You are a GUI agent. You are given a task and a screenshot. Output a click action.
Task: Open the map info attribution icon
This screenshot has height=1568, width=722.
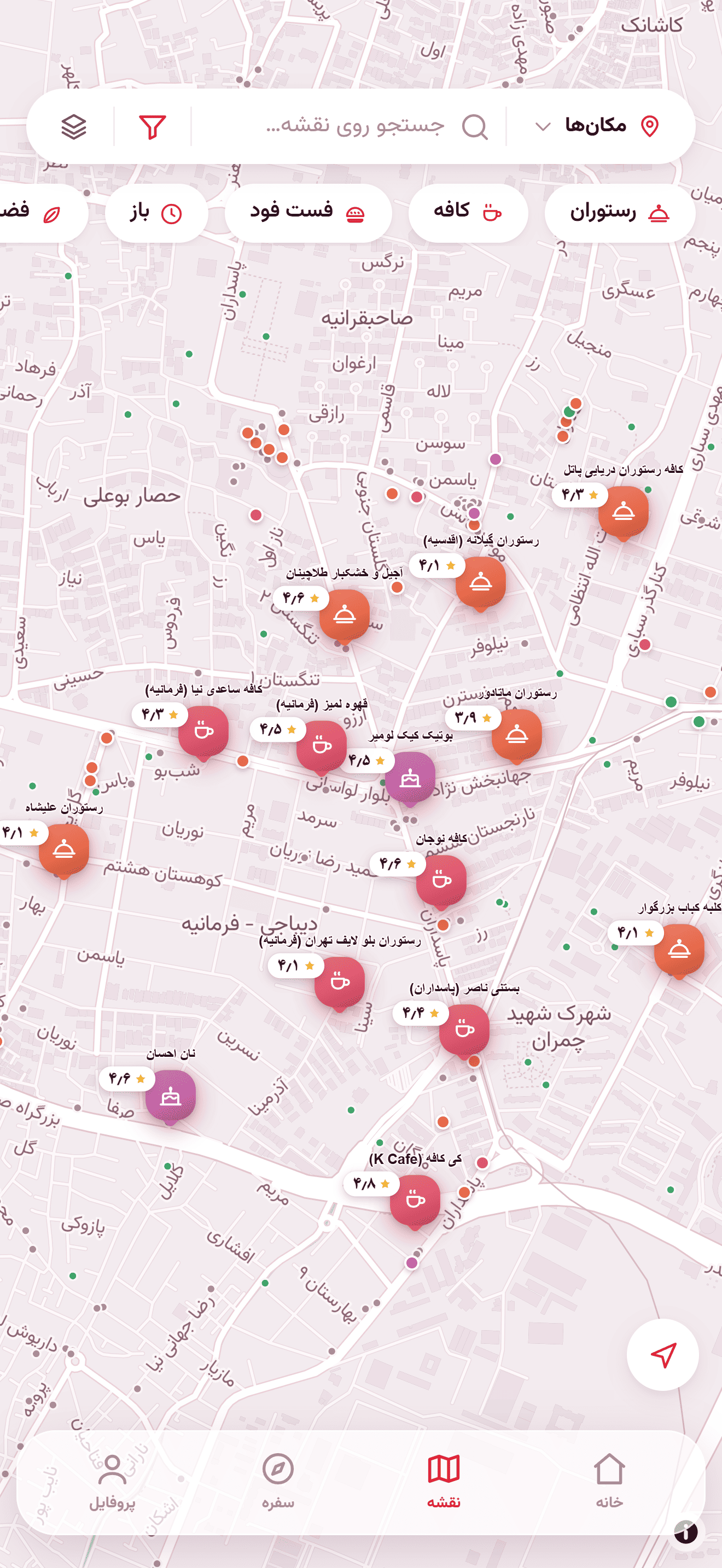coord(685,1531)
